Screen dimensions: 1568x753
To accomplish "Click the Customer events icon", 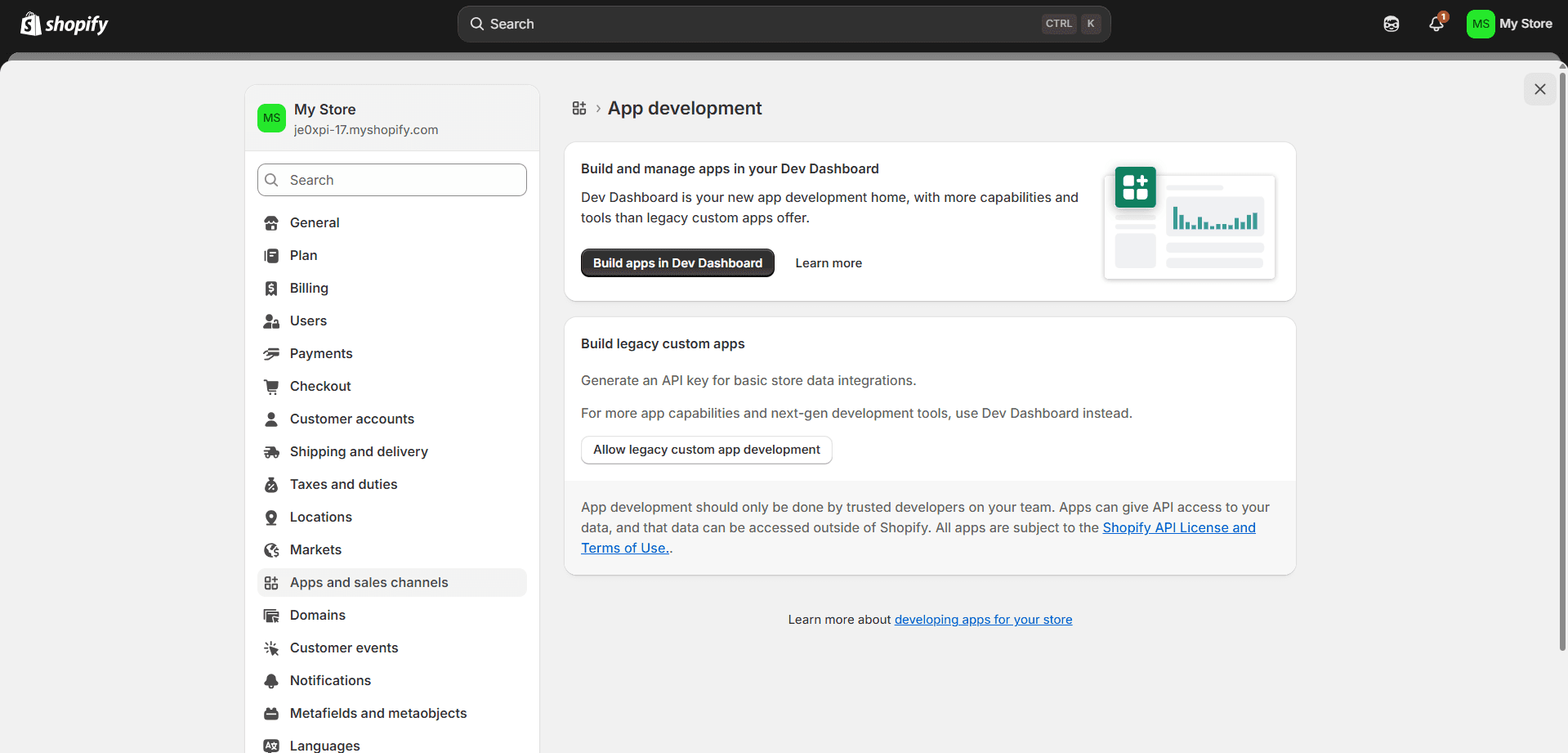I will (x=271, y=648).
